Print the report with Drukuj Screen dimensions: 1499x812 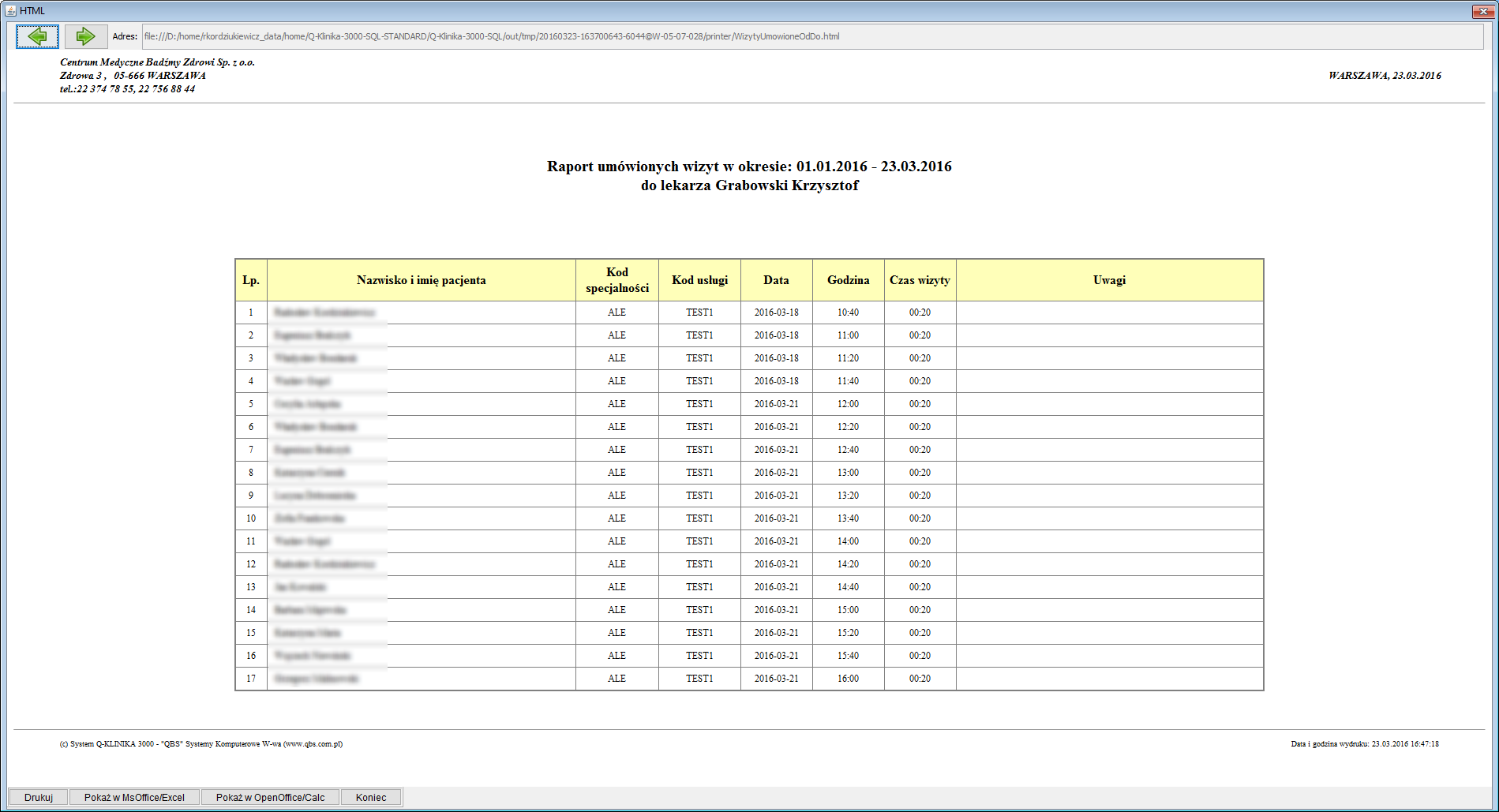(39, 797)
